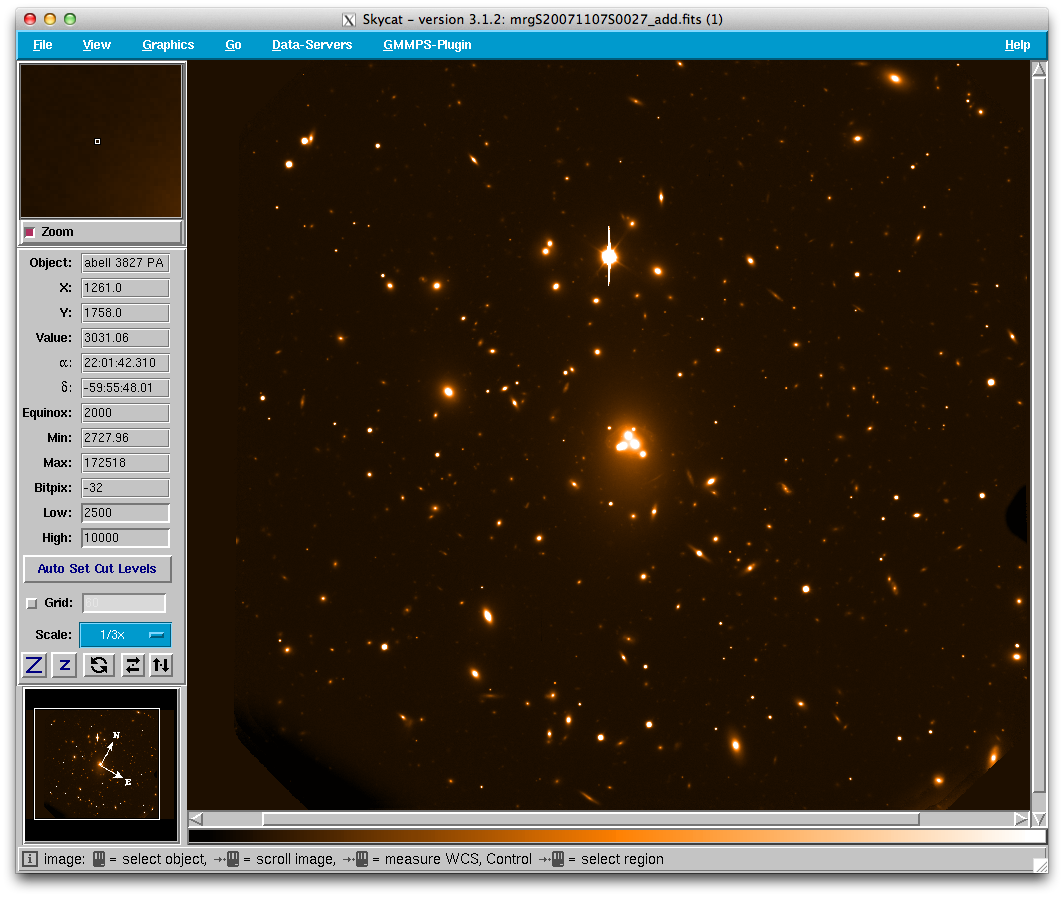The image size is (1064, 897).
Task: Click Auto Set Cut Levels button
Action: (97, 569)
